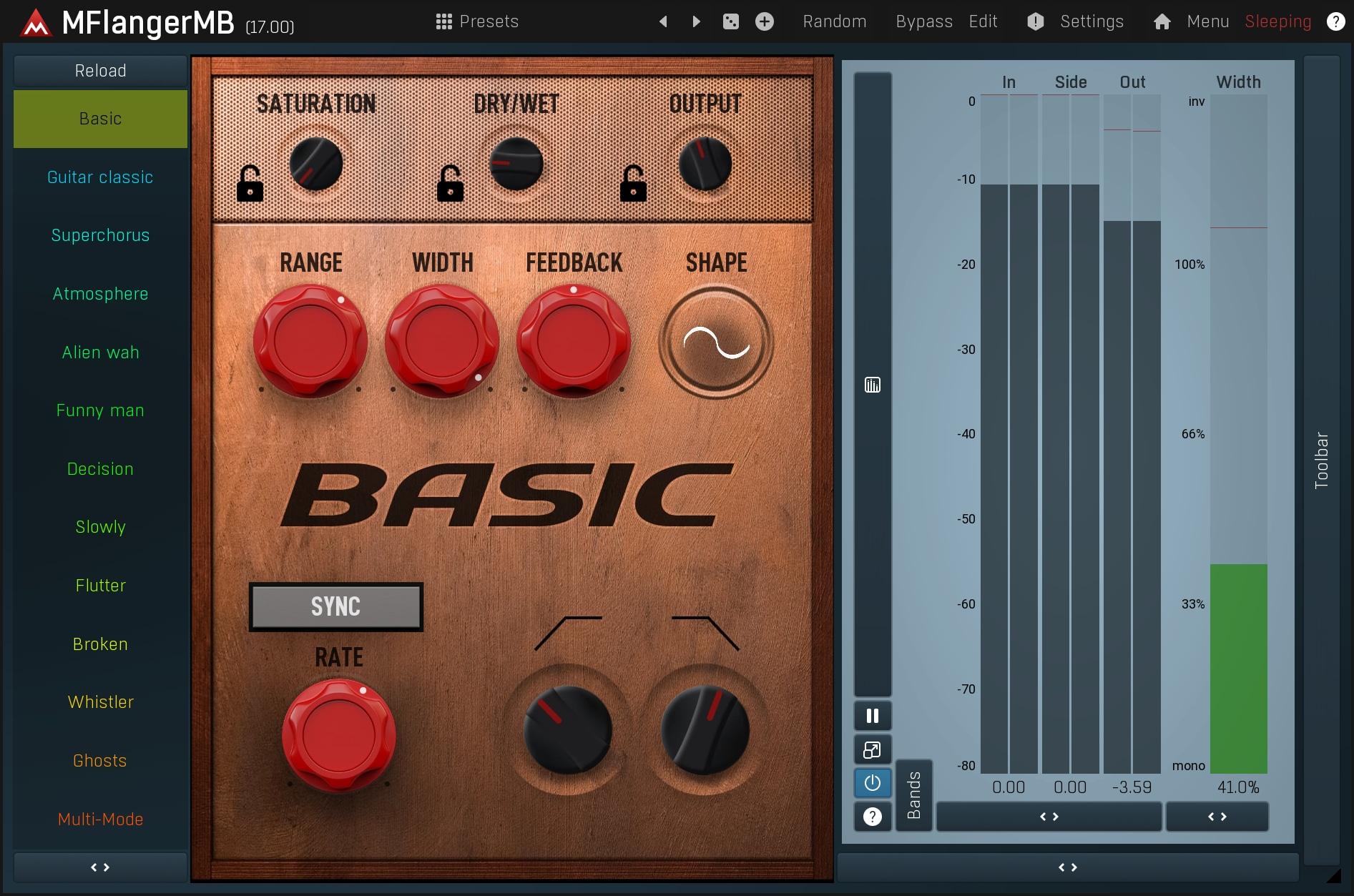Screen dimensions: 1354x896
Task: Open the Presets menu
Action: click(x=477, y=21)
